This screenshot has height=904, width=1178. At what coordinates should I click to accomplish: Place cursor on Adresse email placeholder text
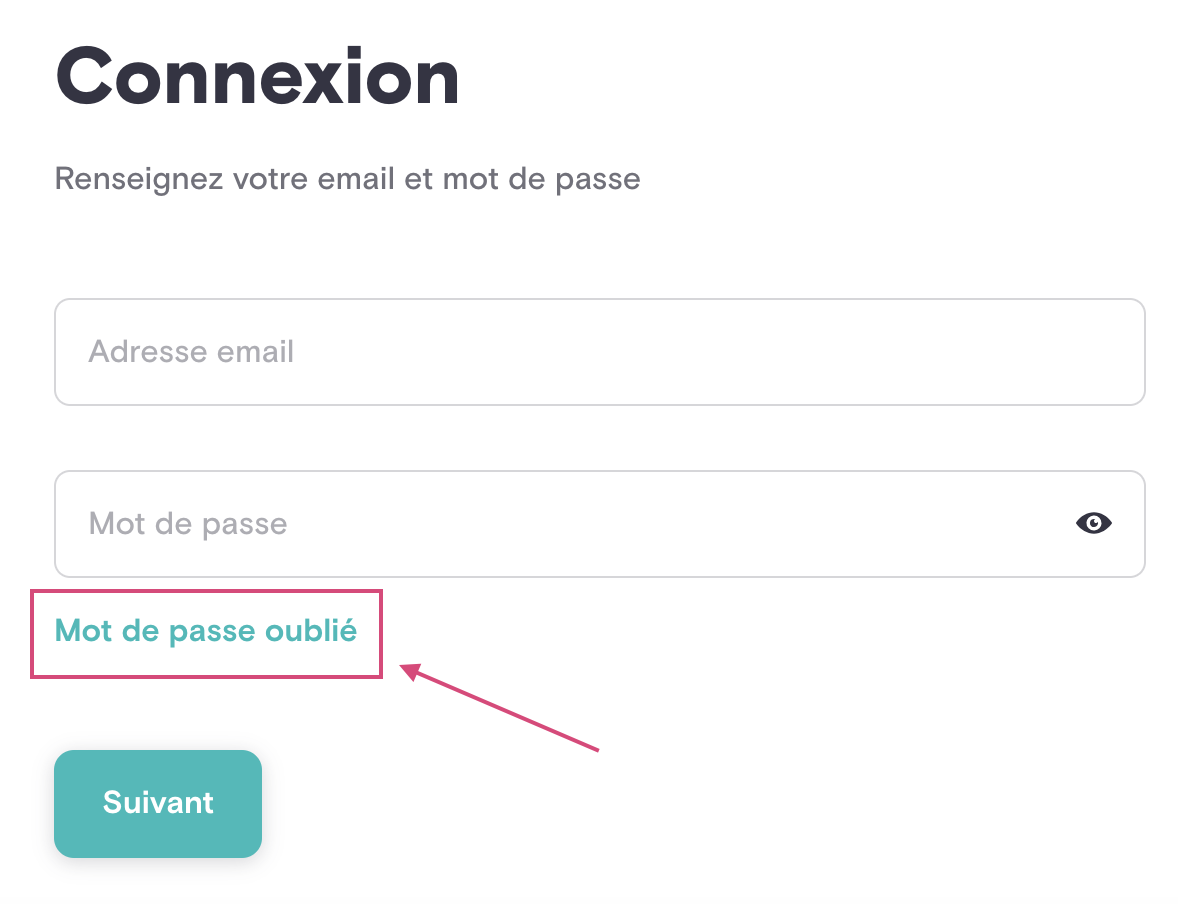[191, 352]
